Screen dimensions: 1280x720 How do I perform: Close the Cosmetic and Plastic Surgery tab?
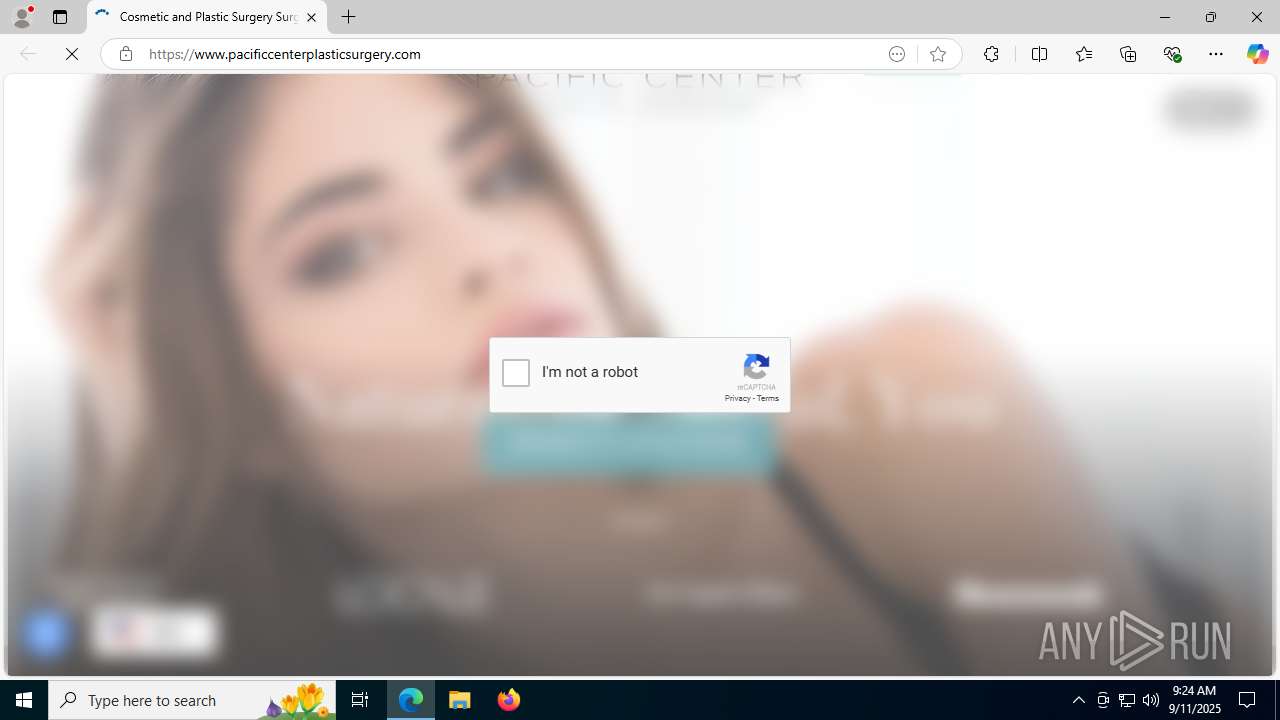click(x=311, y=17)
